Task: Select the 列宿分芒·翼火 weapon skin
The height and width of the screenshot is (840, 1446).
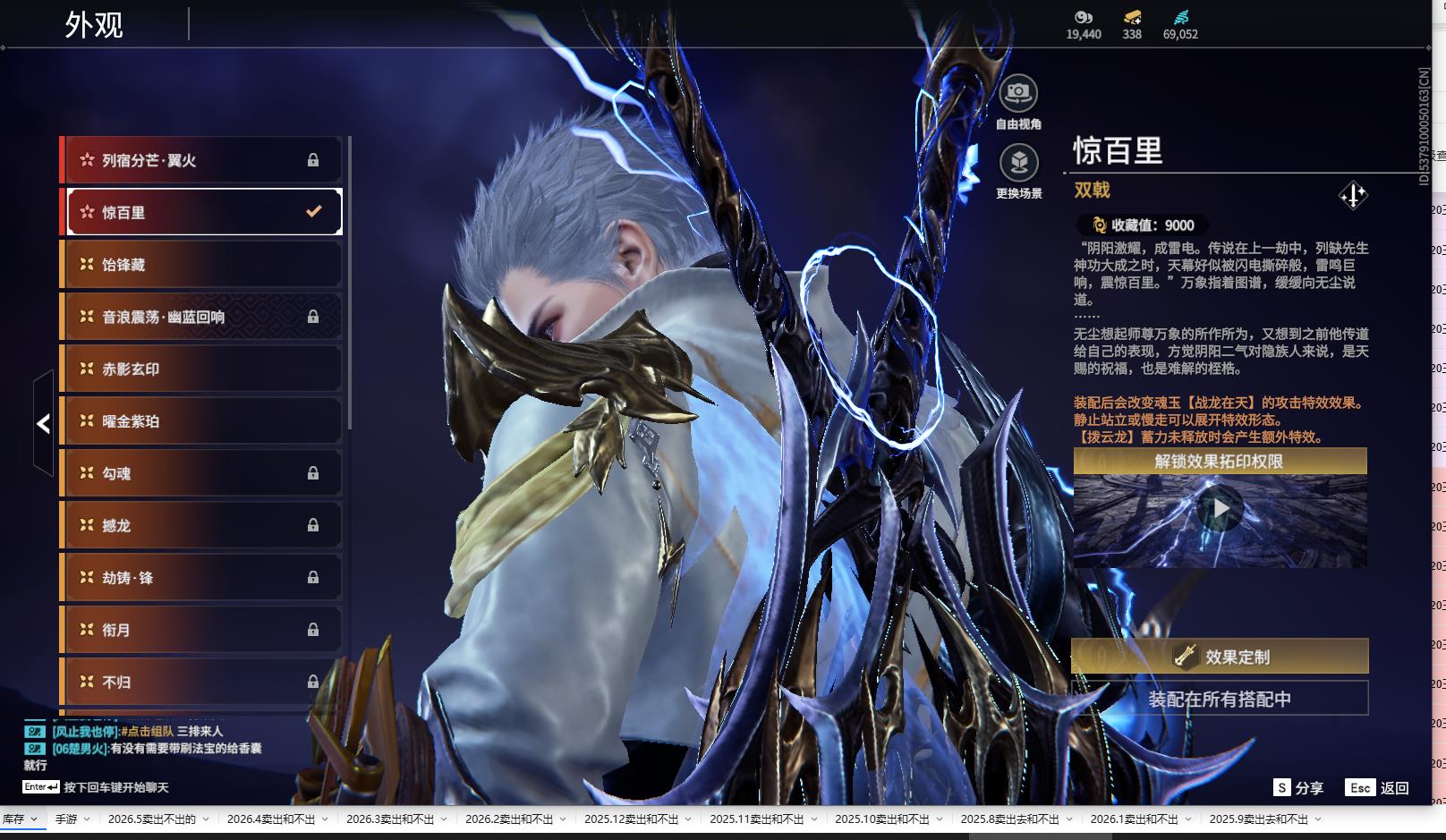Action: [201, 160]
